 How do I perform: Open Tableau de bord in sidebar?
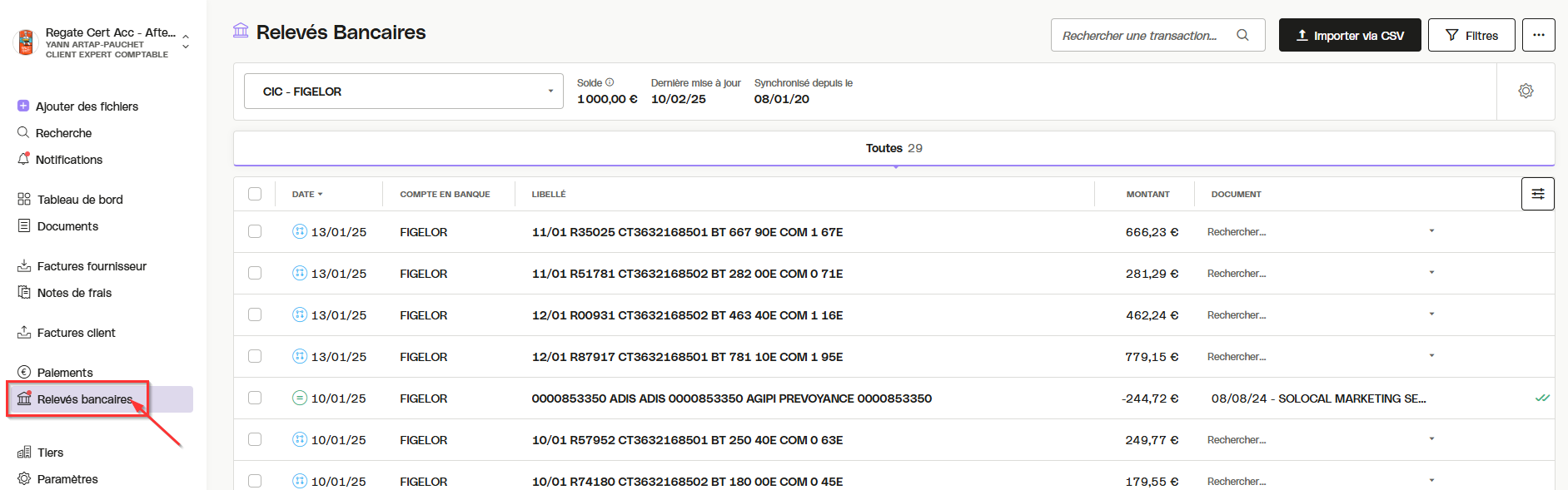click(80, 199)
